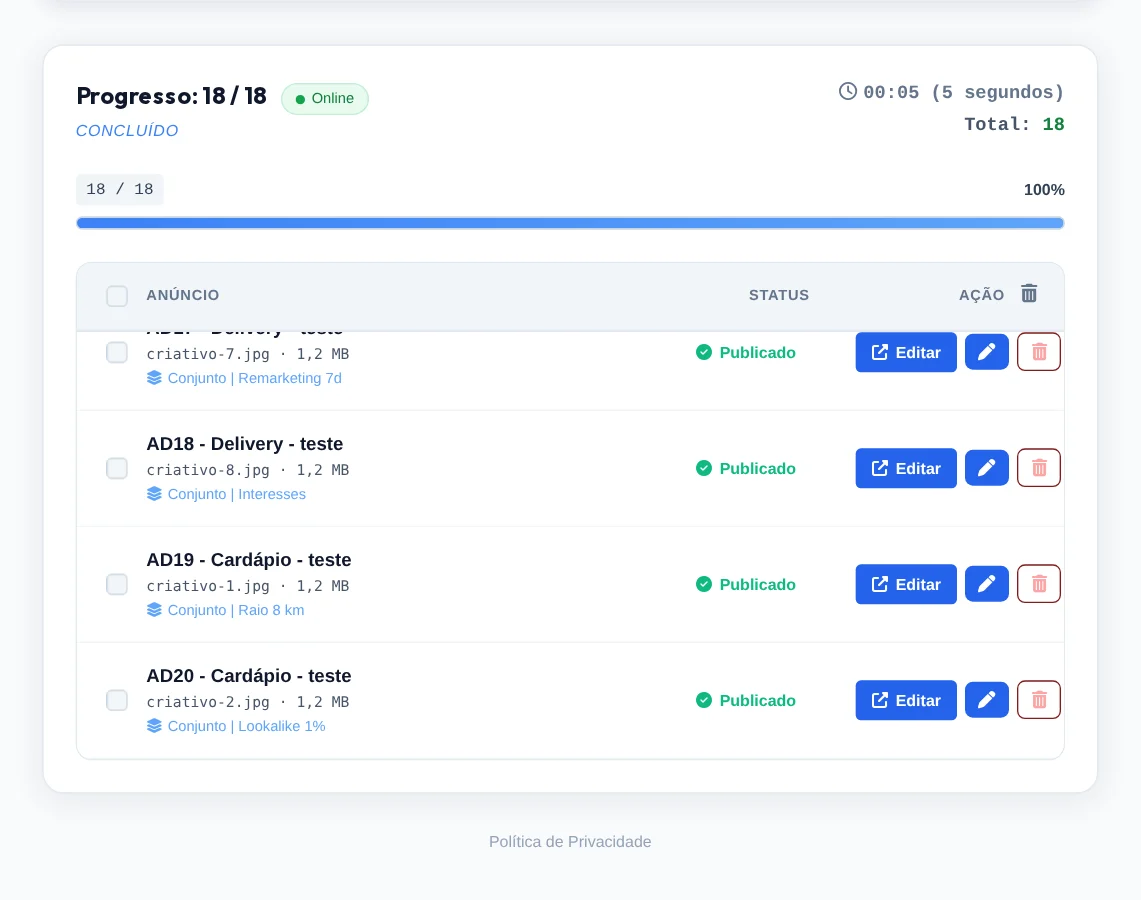1141x900 pixels.
Task: Click the blue progress bar showing 100%
Action: coord(570,223)
